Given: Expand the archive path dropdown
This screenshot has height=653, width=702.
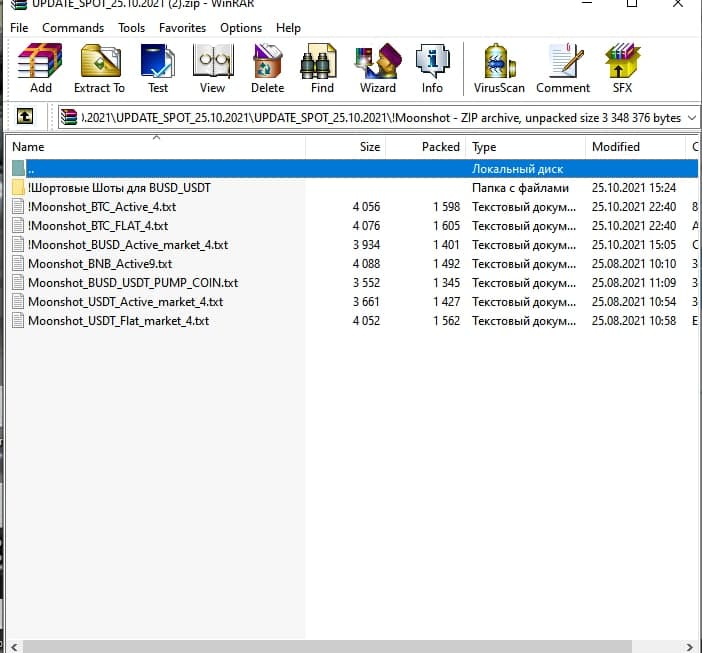Looking at the screenshot, I should click(x=690, y=118).
